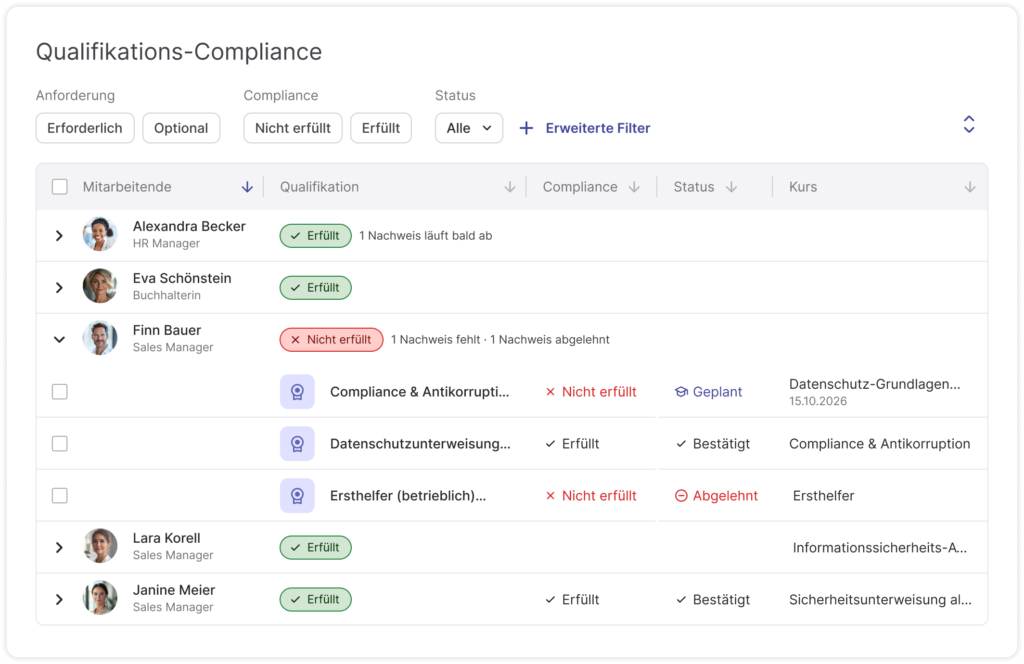Click Eva Schönstein's Erfüllt badge

click(315, 288)
